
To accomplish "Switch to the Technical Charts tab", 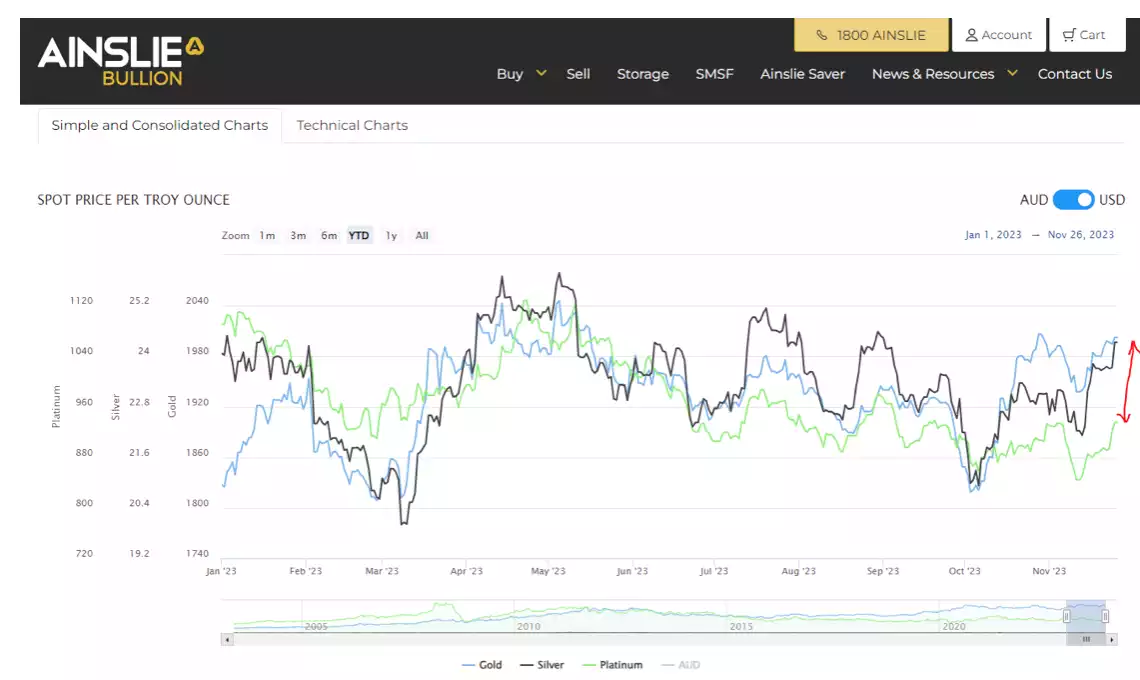I will (352, 125).
